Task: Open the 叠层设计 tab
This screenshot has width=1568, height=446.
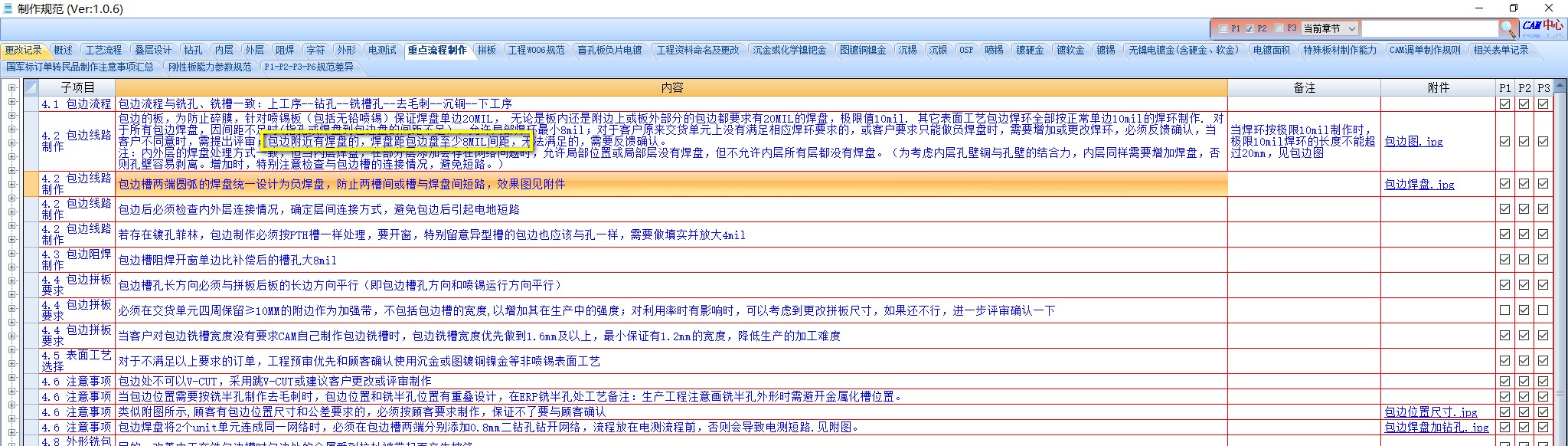Action: coord(153,50)
